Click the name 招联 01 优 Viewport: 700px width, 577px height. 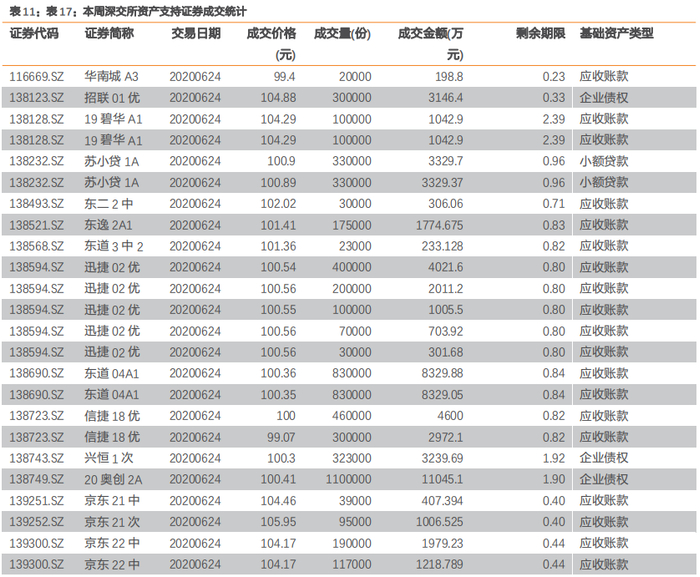[112, 97]
